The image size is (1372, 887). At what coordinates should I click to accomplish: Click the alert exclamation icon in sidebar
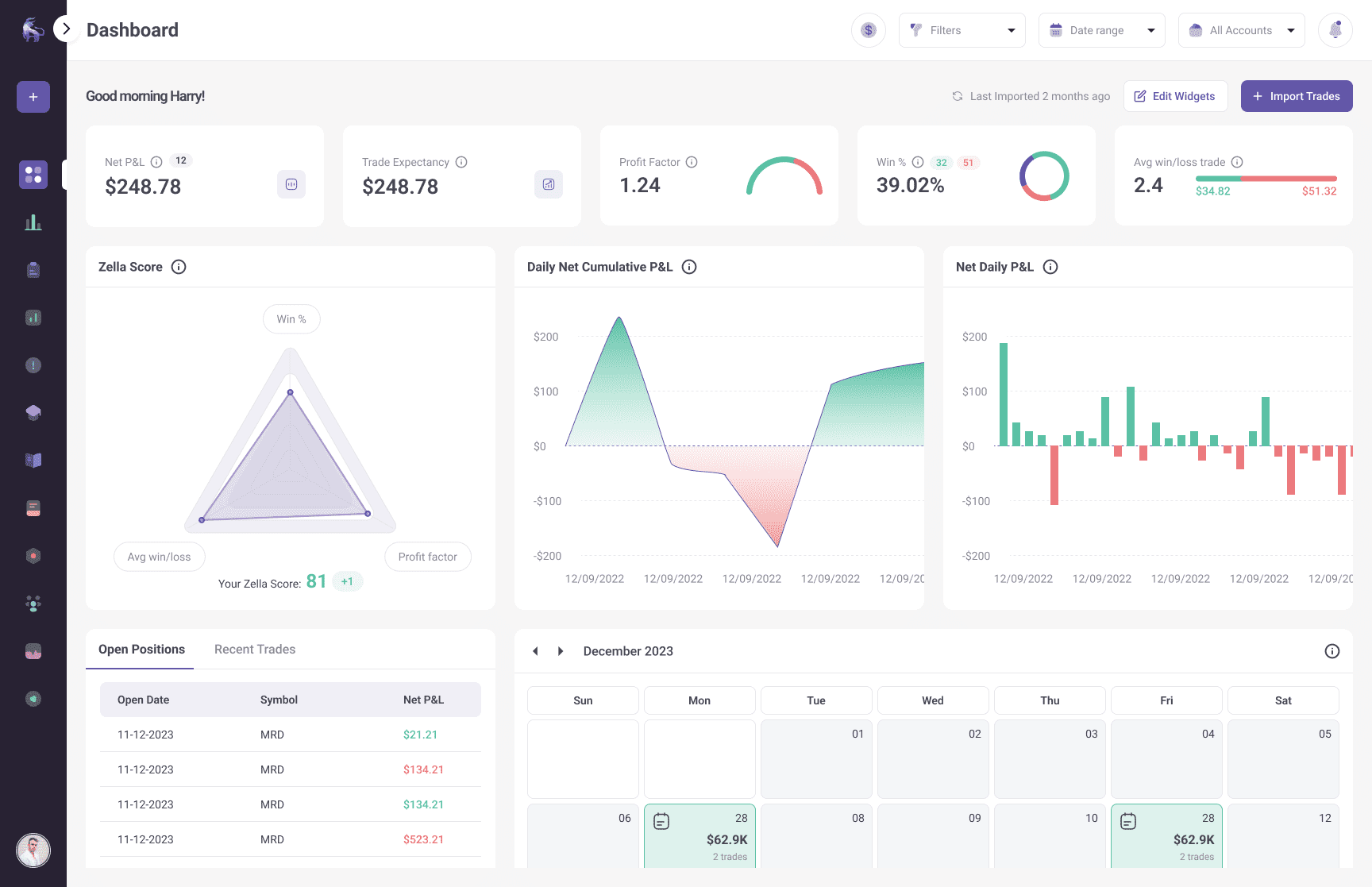pyautogui.click(x=33, y=364)
